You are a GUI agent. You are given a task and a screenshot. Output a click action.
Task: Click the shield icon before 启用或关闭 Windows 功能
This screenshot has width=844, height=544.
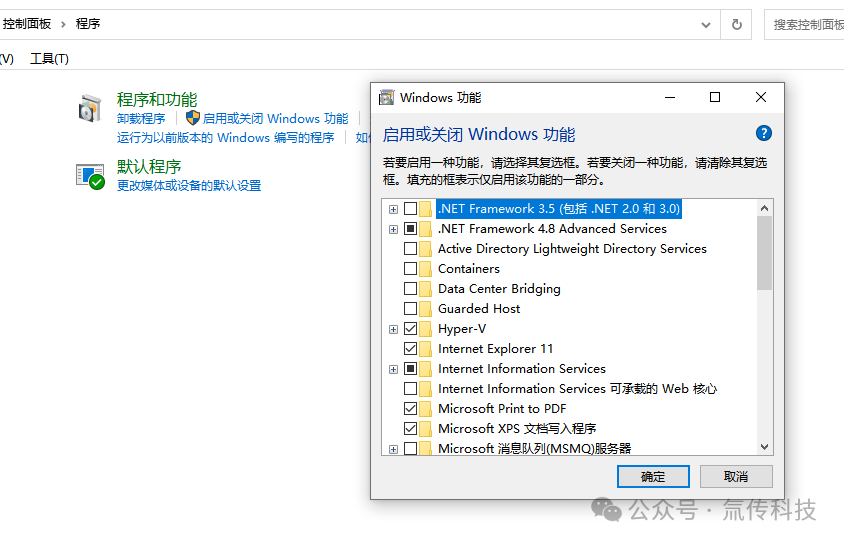[192, 118]
